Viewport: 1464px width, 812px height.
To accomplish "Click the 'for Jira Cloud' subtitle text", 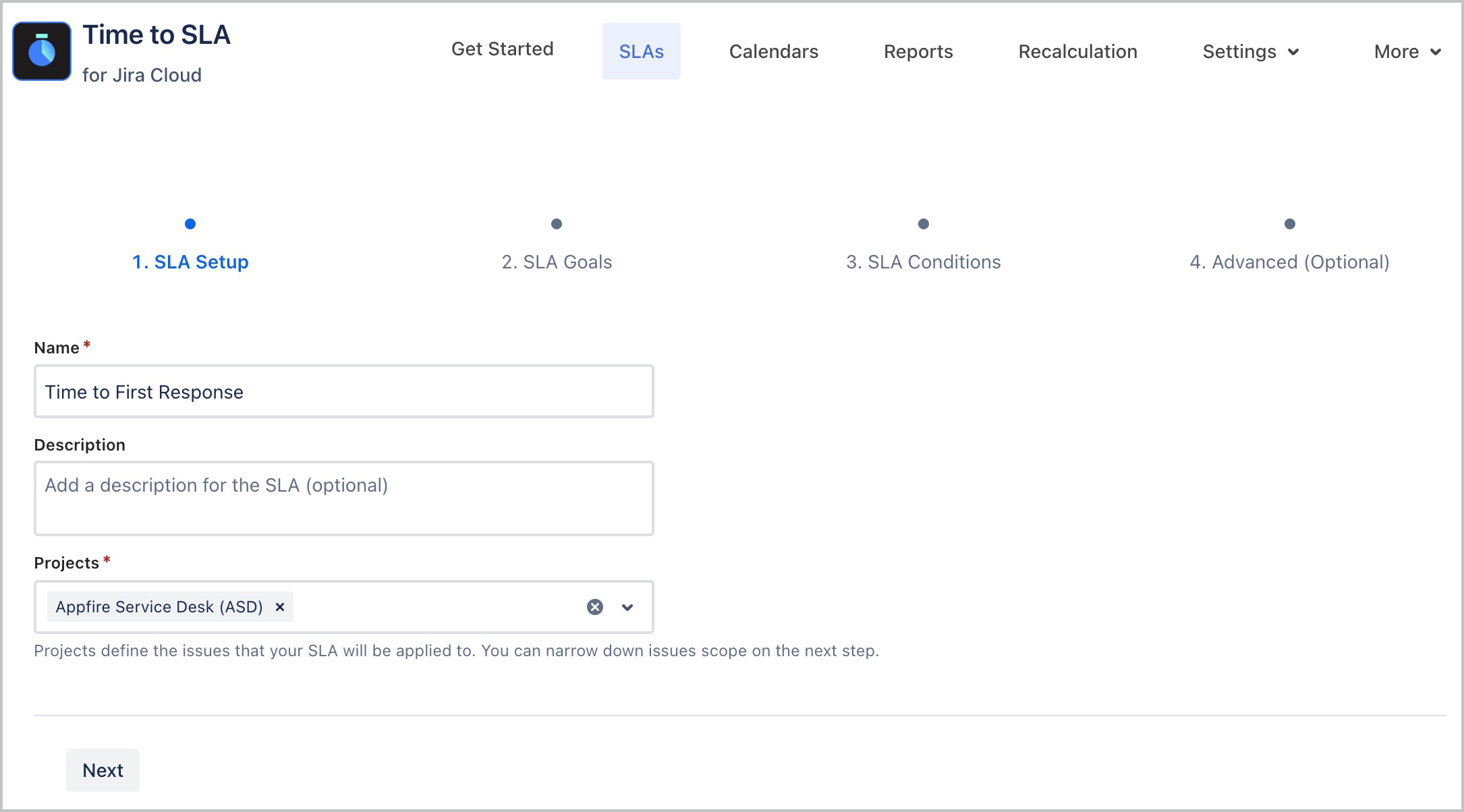I will (142, 75).
